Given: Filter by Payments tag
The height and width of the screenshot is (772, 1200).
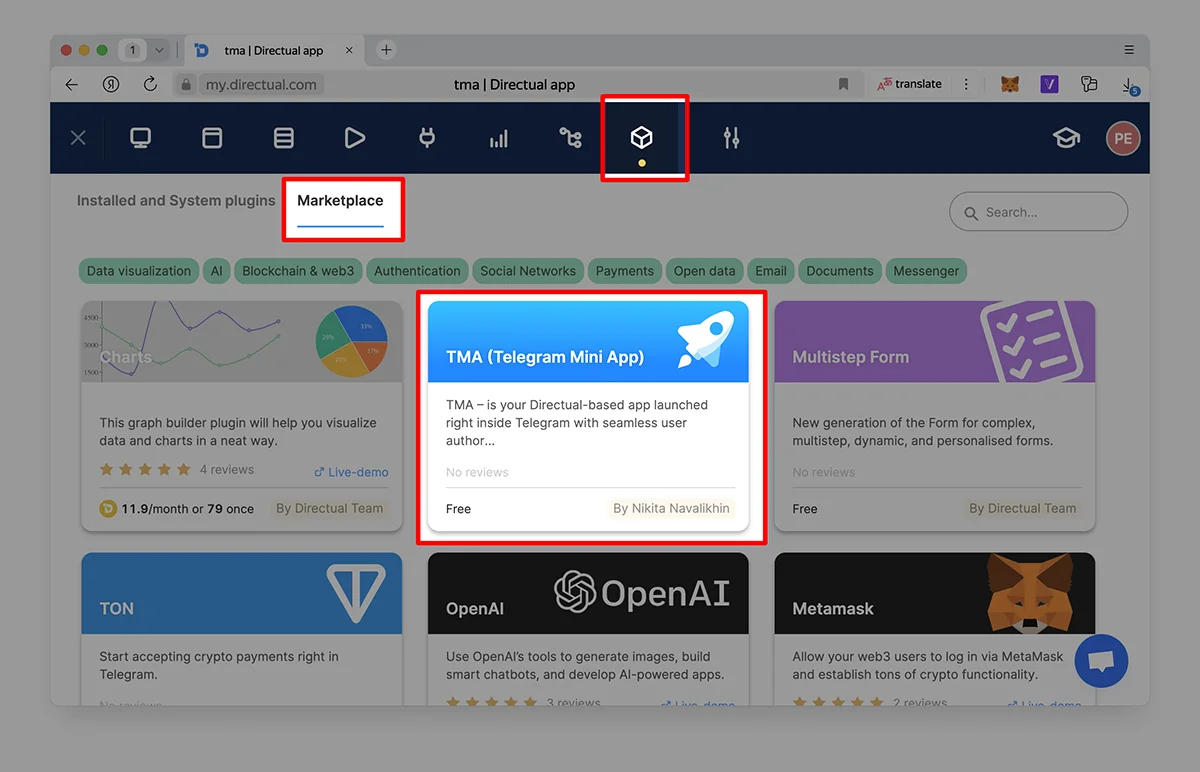Looking at the screenshot, I should pyautogui.click(x=625, y=271).
